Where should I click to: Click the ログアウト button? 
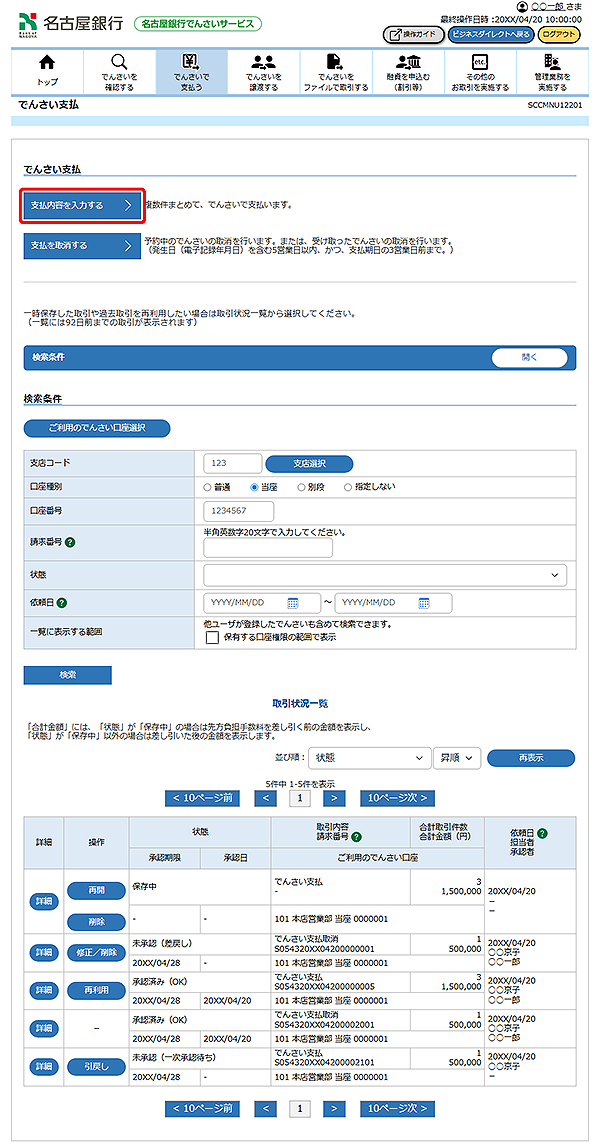pos(558,34)
